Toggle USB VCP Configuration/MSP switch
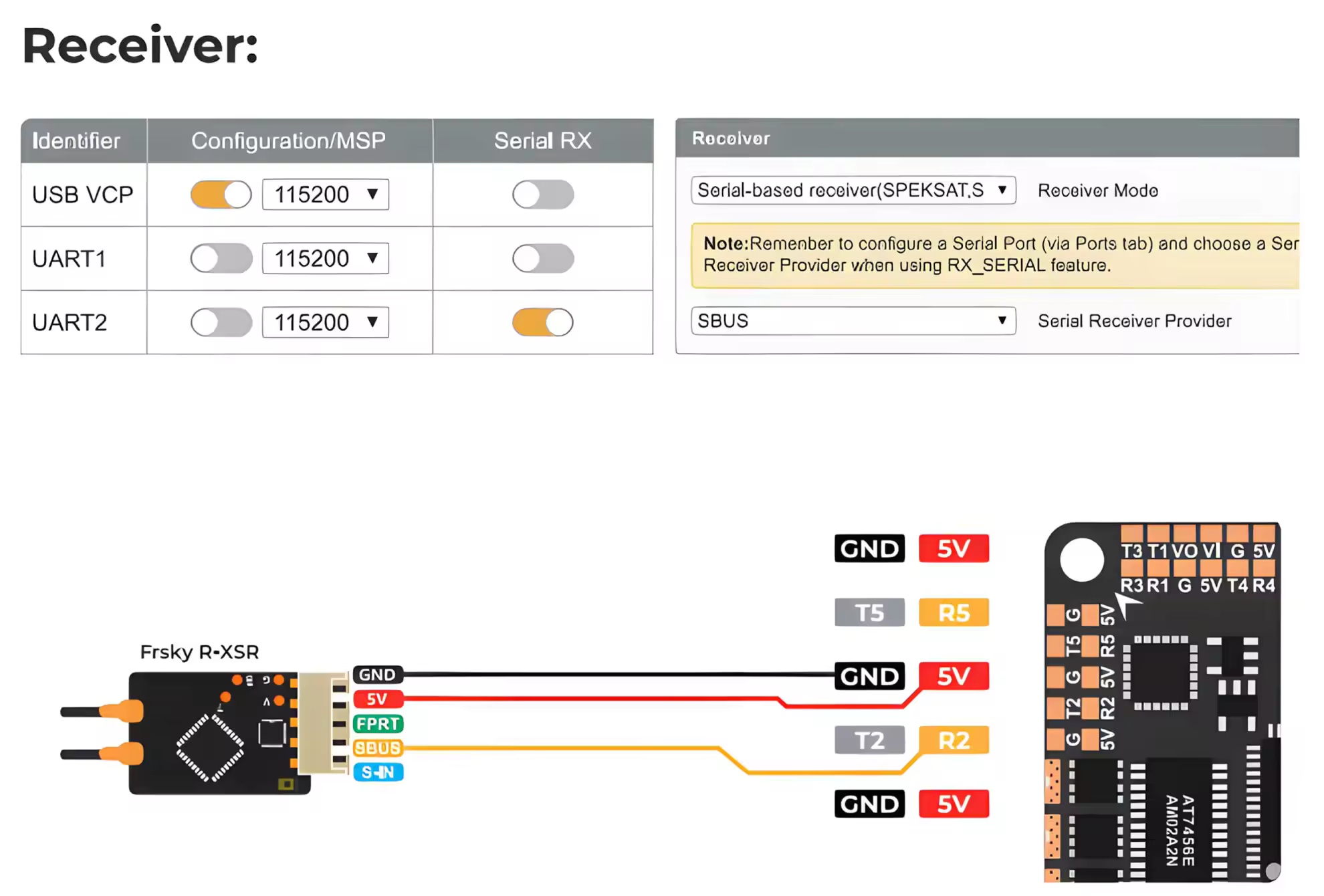The image size is (1324, 896). pyautogui.click(x=221, y=195)
